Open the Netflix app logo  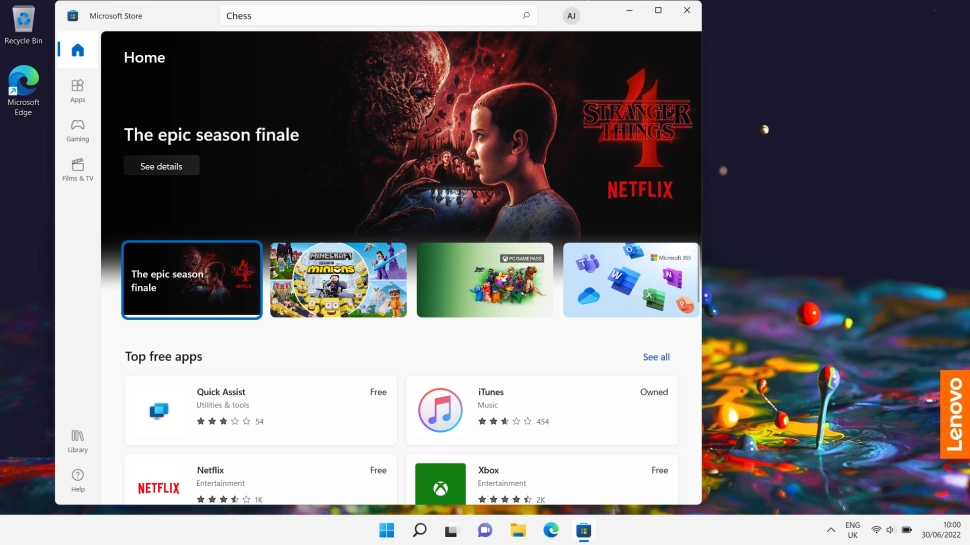point(159,487)
